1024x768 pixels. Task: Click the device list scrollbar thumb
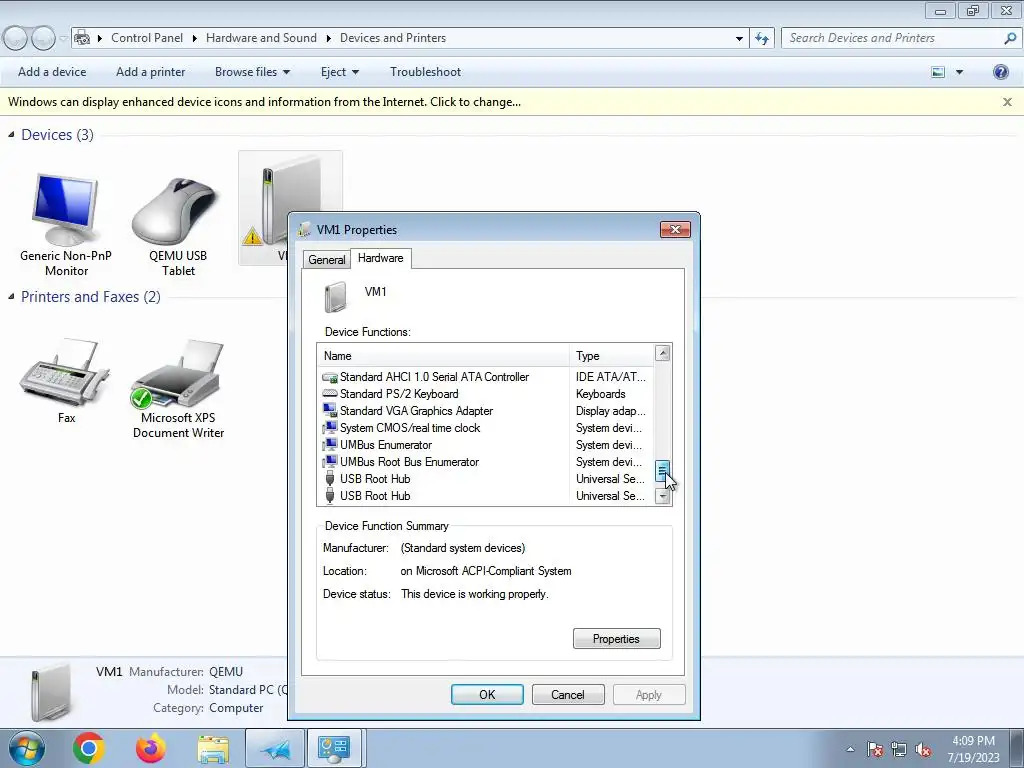[x=662, y=471]
